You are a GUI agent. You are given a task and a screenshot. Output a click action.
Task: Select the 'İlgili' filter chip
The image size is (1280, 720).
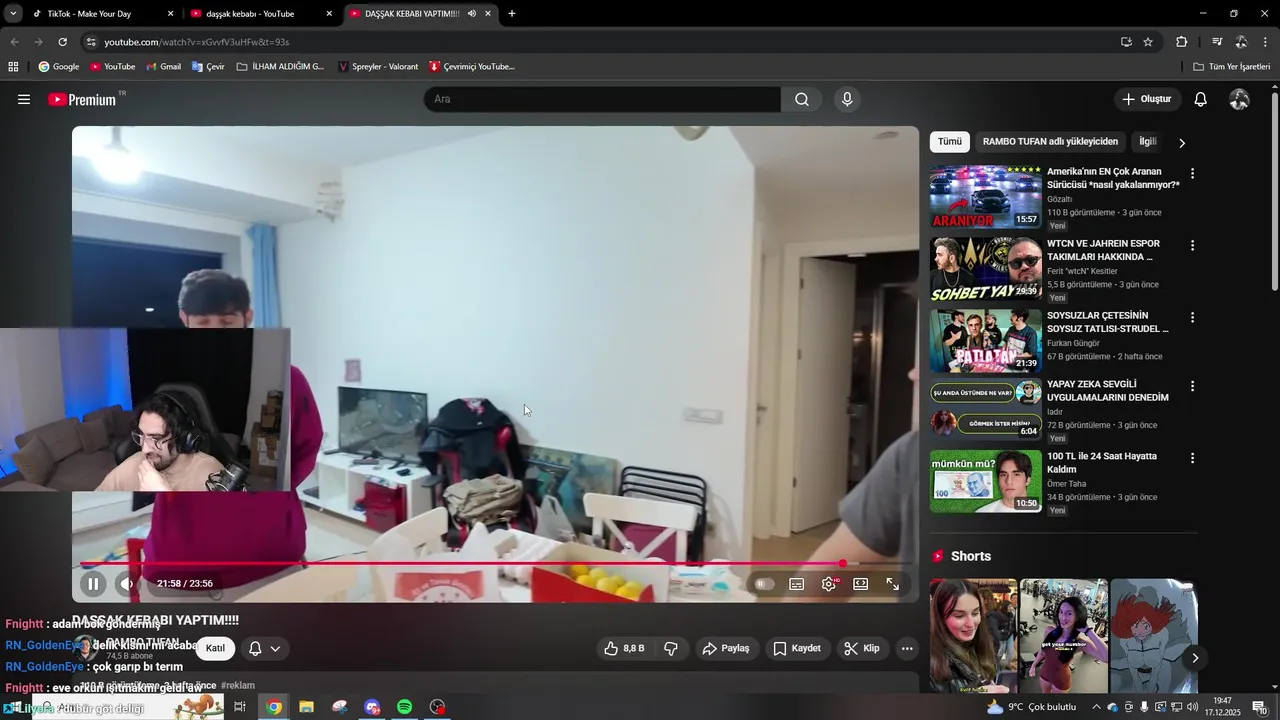1148,142
